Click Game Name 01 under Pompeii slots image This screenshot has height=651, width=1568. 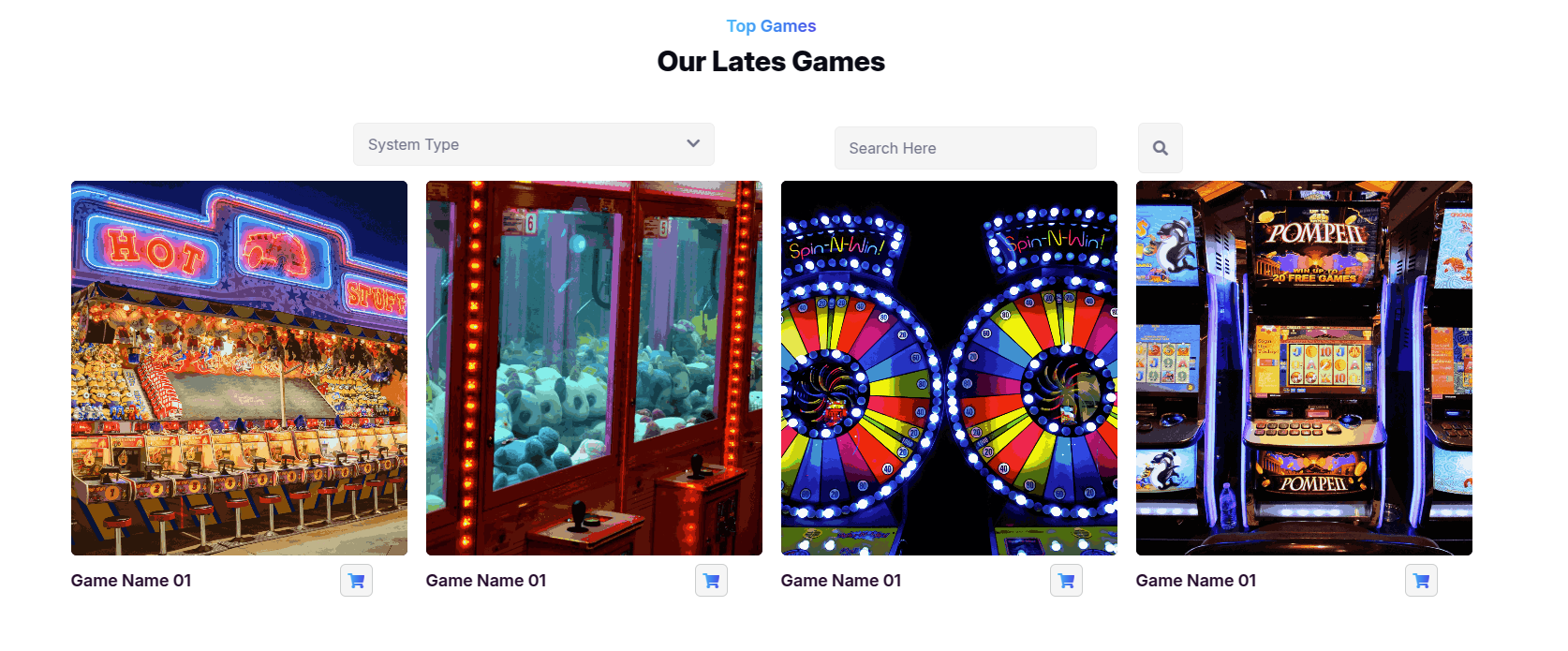pos(1196,581)
